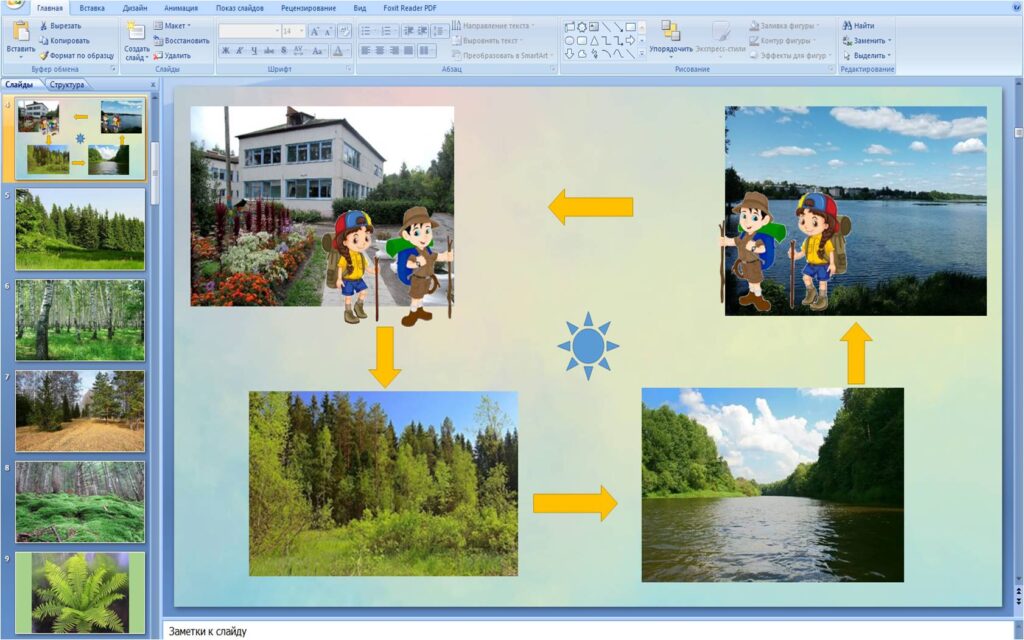The width and height of the screenshot is (1024, 640).
Task: Expand the font size dropdown
Action: point(302,32)
